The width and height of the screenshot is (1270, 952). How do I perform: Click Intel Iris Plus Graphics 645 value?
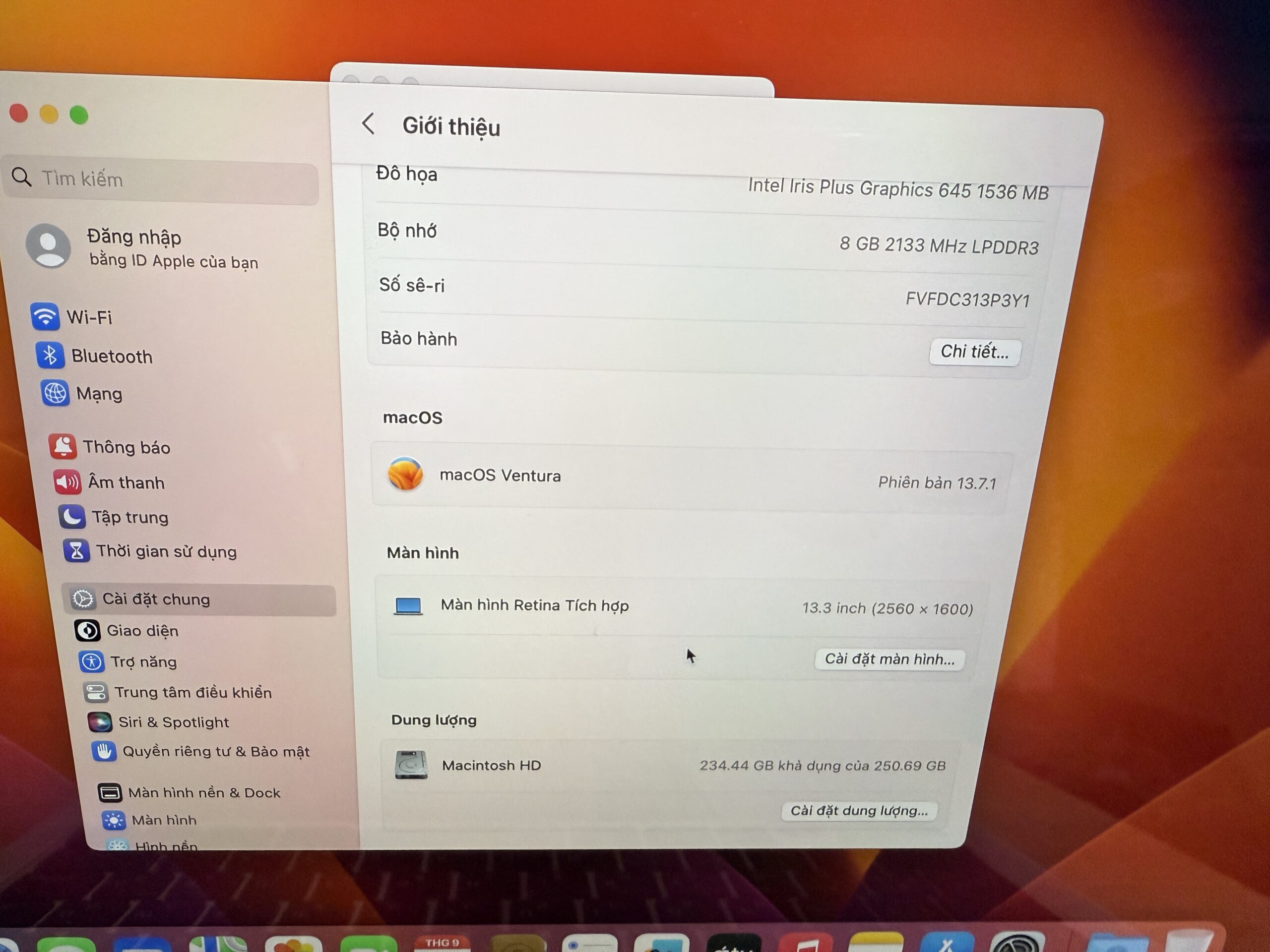coord(898,189)
